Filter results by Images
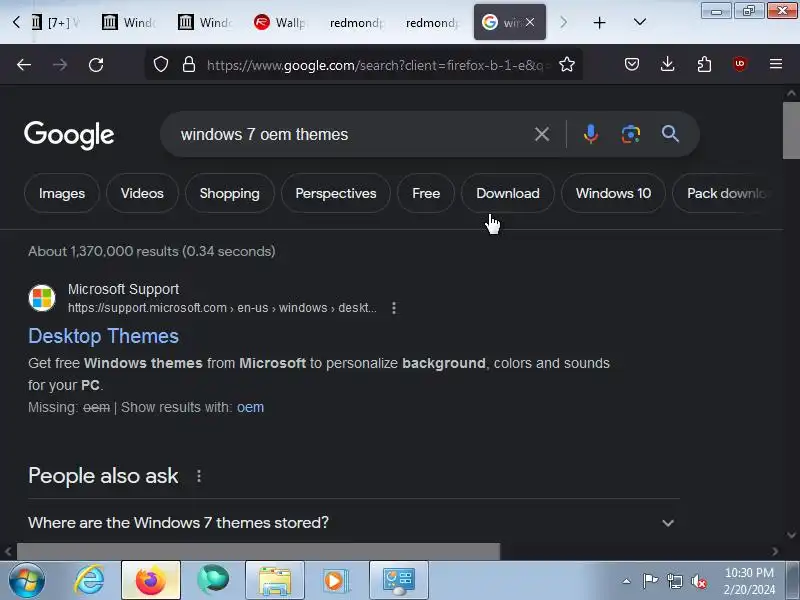Image resolution: width=800 pixels, height=600 pixels. (62, 193)
